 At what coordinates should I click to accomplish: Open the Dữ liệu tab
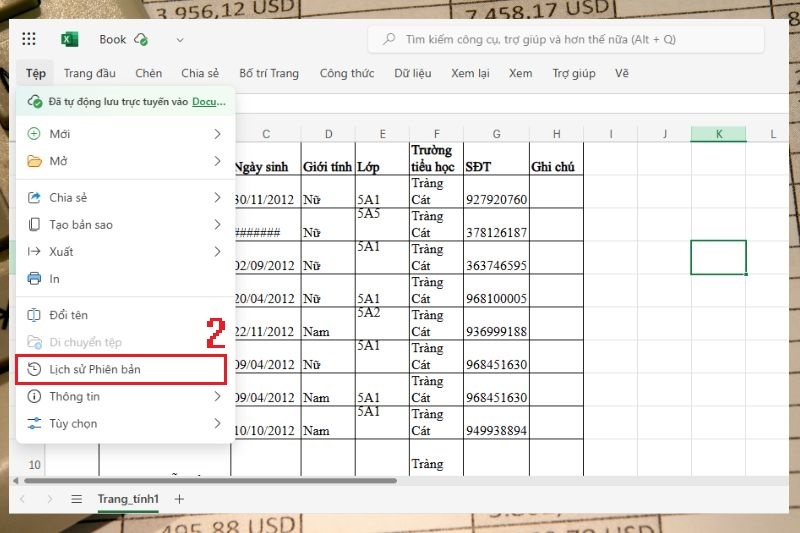(413, 73)
